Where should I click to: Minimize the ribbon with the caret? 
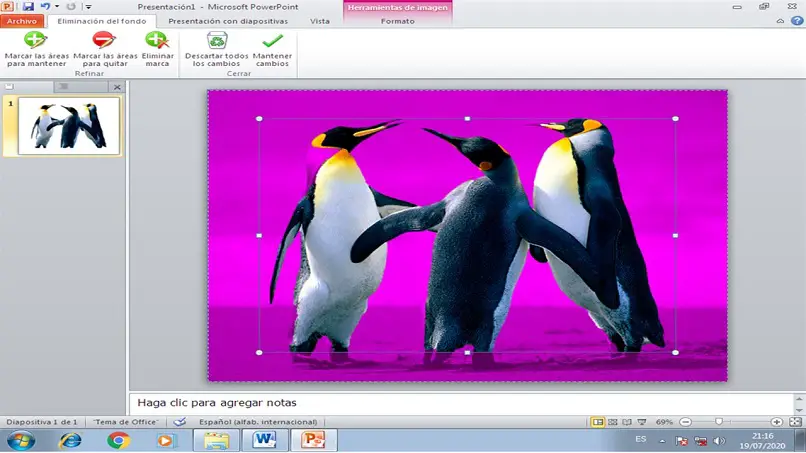(x=780, y=21)
